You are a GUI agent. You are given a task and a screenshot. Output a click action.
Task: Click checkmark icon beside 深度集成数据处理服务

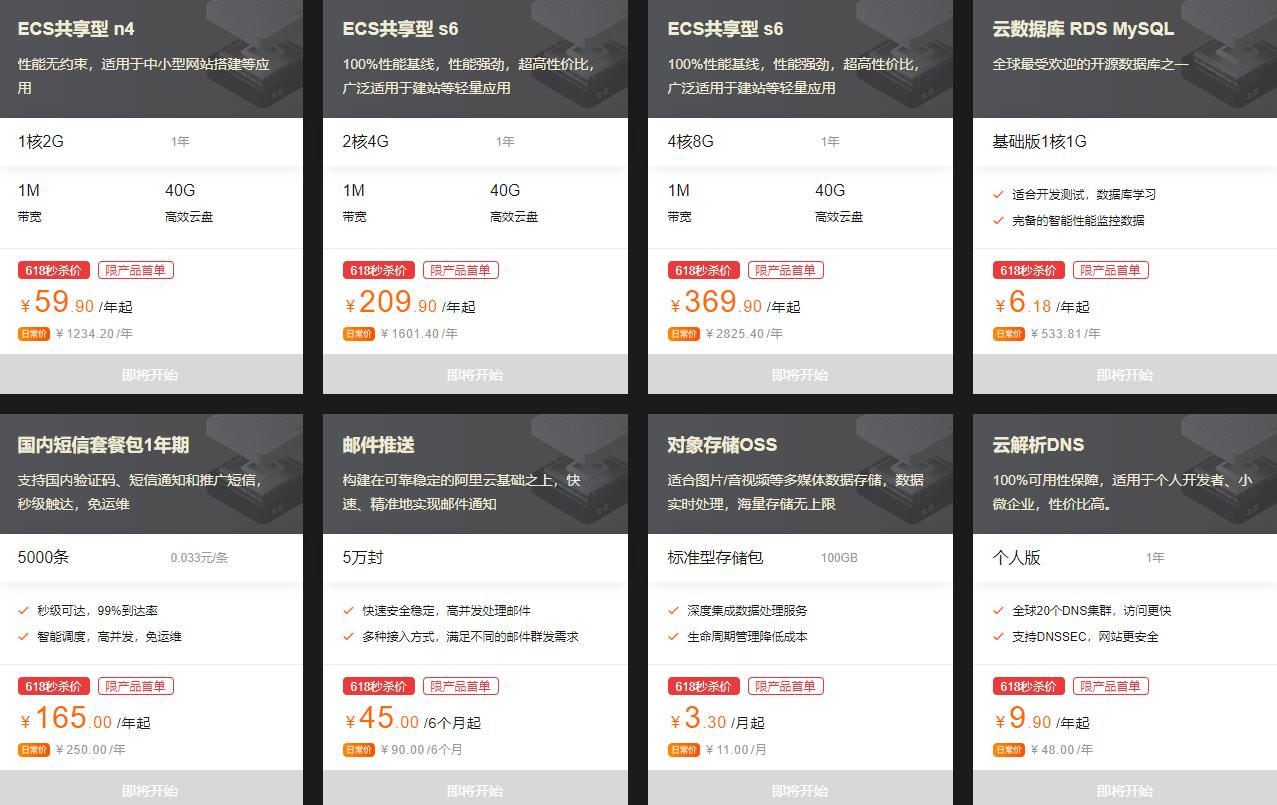click(x=673, y=610)
